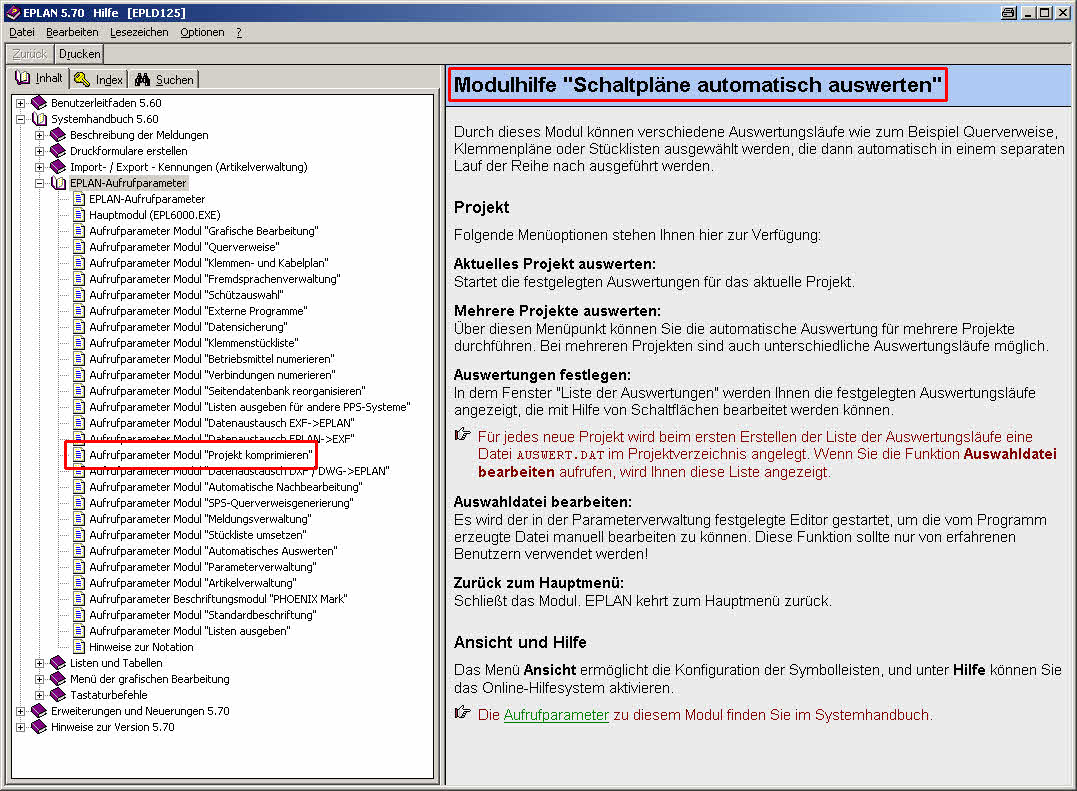Click the page icon of "Meldungsverwaltung"
Screen dimensions: 1077x791
(x=79, y=518)
